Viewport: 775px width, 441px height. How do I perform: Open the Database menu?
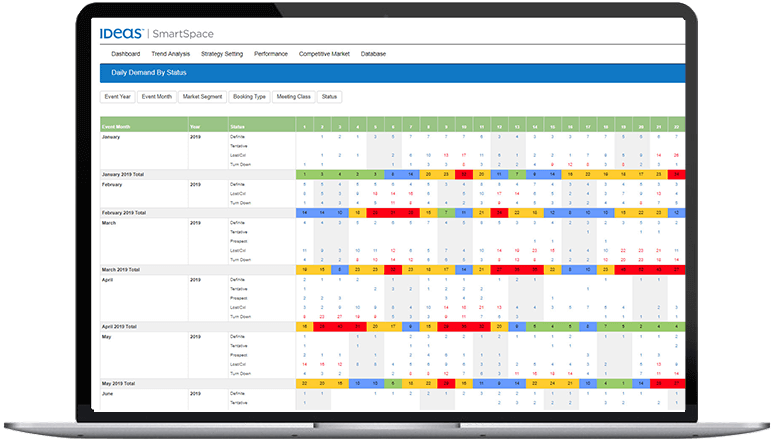[x=373, y=54]
